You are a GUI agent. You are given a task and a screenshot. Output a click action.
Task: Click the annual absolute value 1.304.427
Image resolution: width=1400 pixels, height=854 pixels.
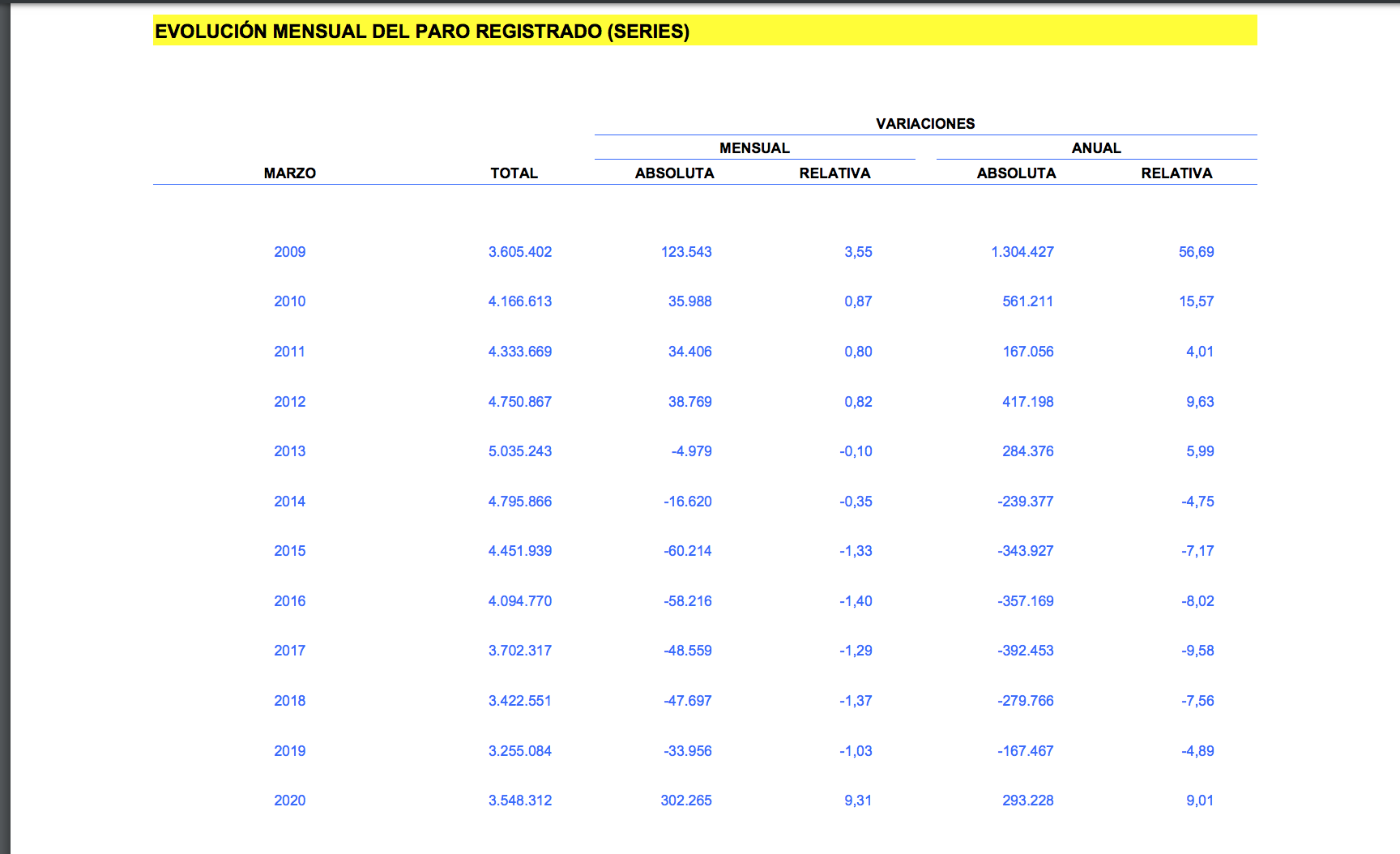pos(1022,252)
